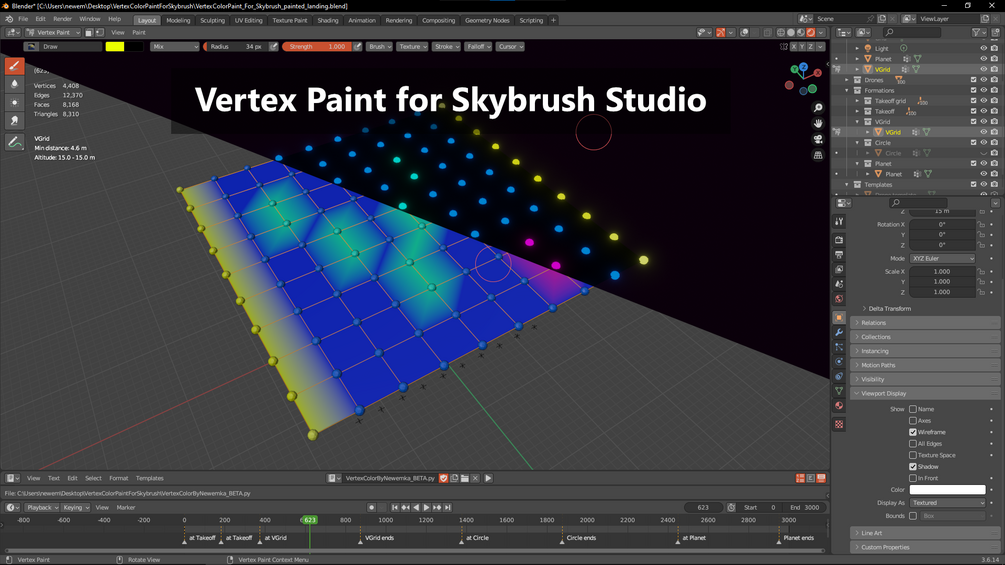Open the Keying popover in timeline
The height and width of the screenshot is (565, 1005).
click(x=76, y=507)
